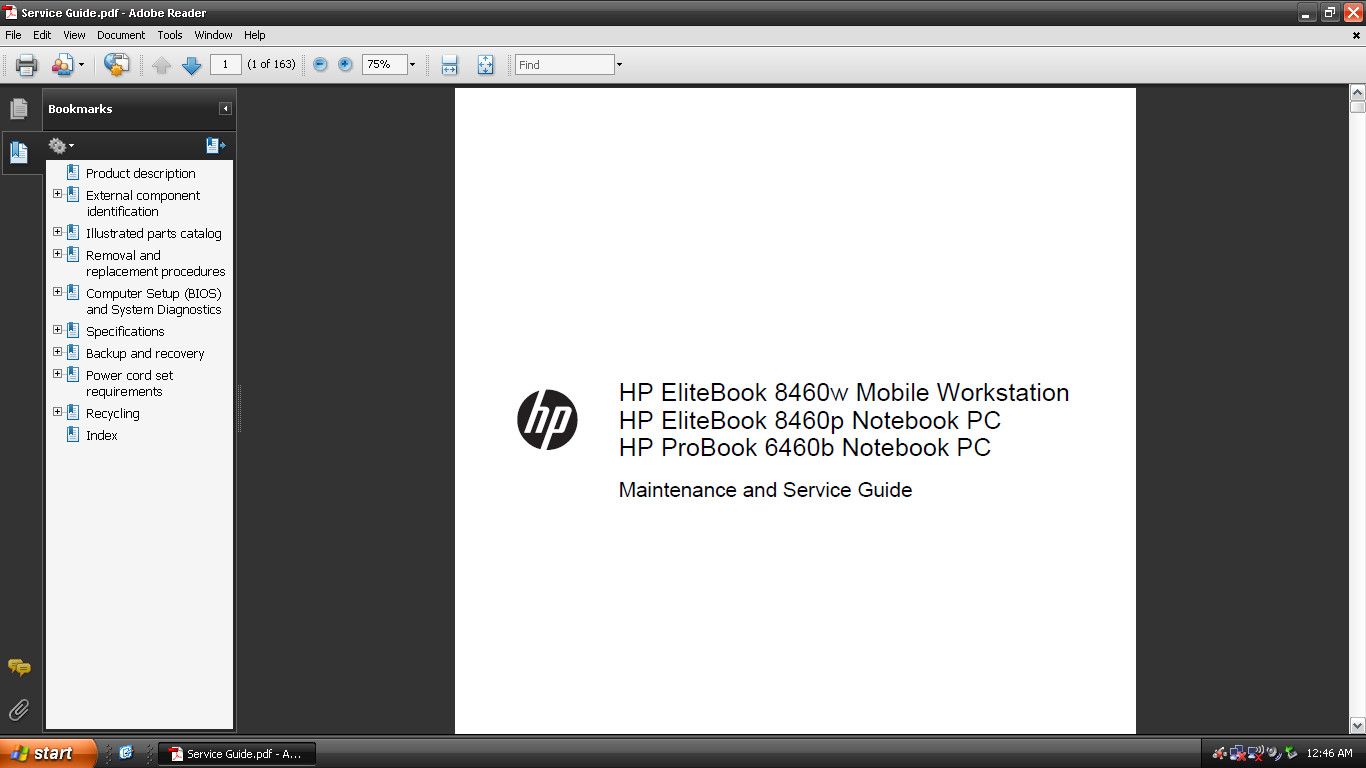Expand the Specifications bookmark node
This screenshot has height=768, width=1366.
(x=58, y=330)
